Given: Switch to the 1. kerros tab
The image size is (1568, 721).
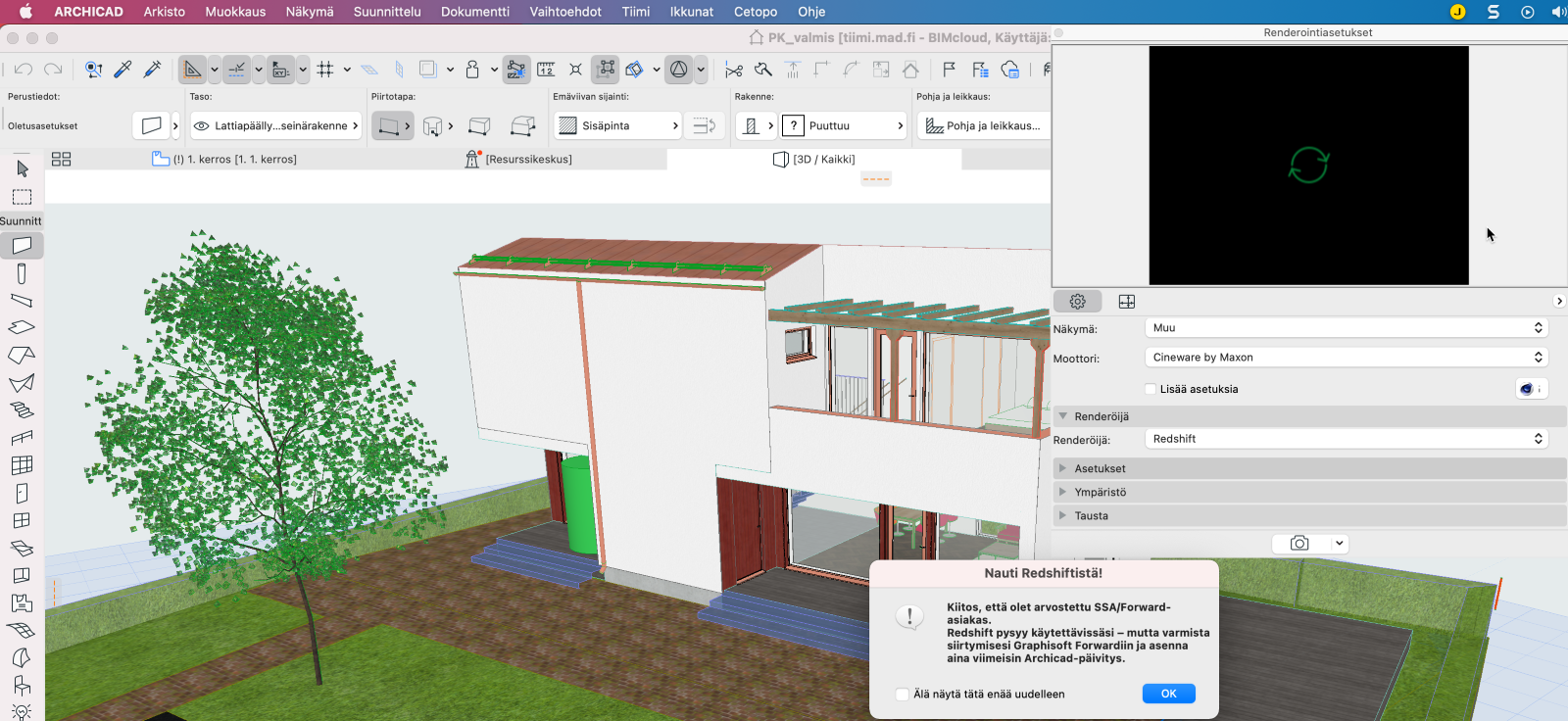Looking at the screenshot, I should 225,159.
